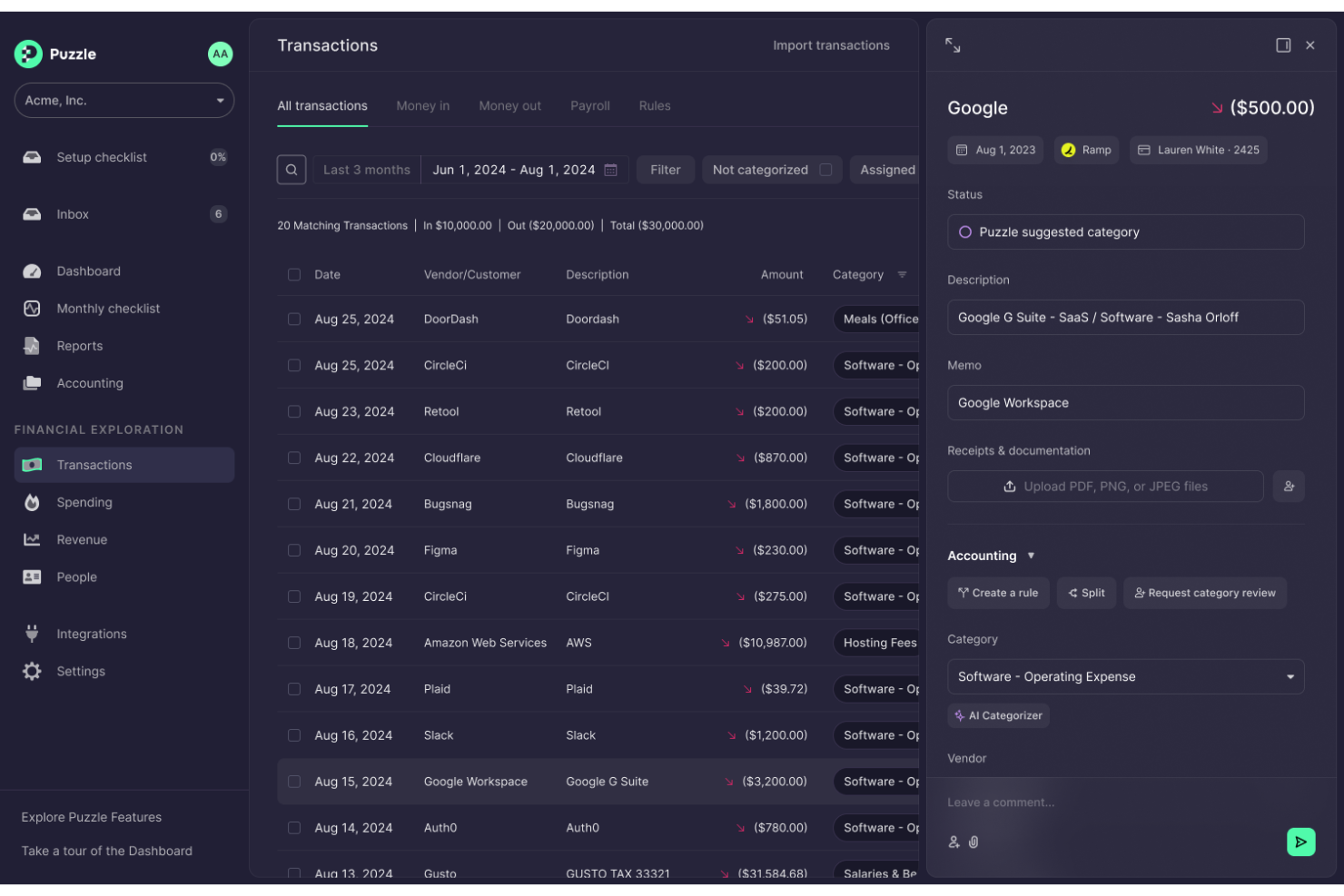This screenshot has height=896, width=1344.
Task: Assign a person next to receipt upload
Action: tap(1289, 486)
